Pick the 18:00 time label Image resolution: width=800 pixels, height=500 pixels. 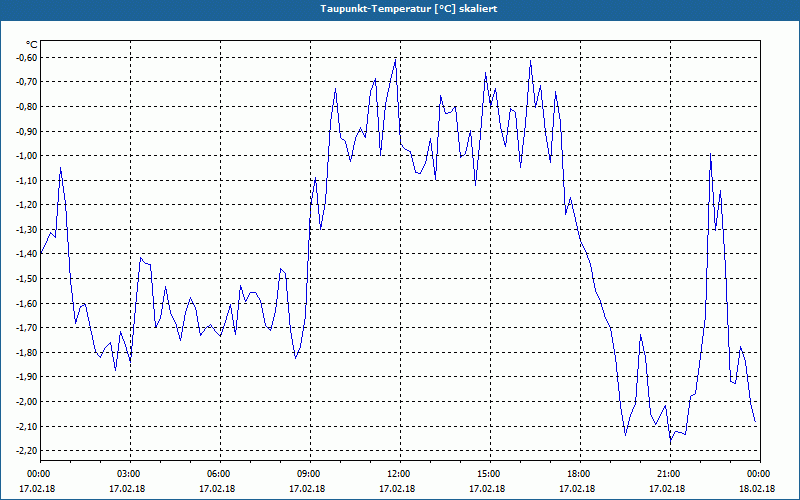click(577, 474)
